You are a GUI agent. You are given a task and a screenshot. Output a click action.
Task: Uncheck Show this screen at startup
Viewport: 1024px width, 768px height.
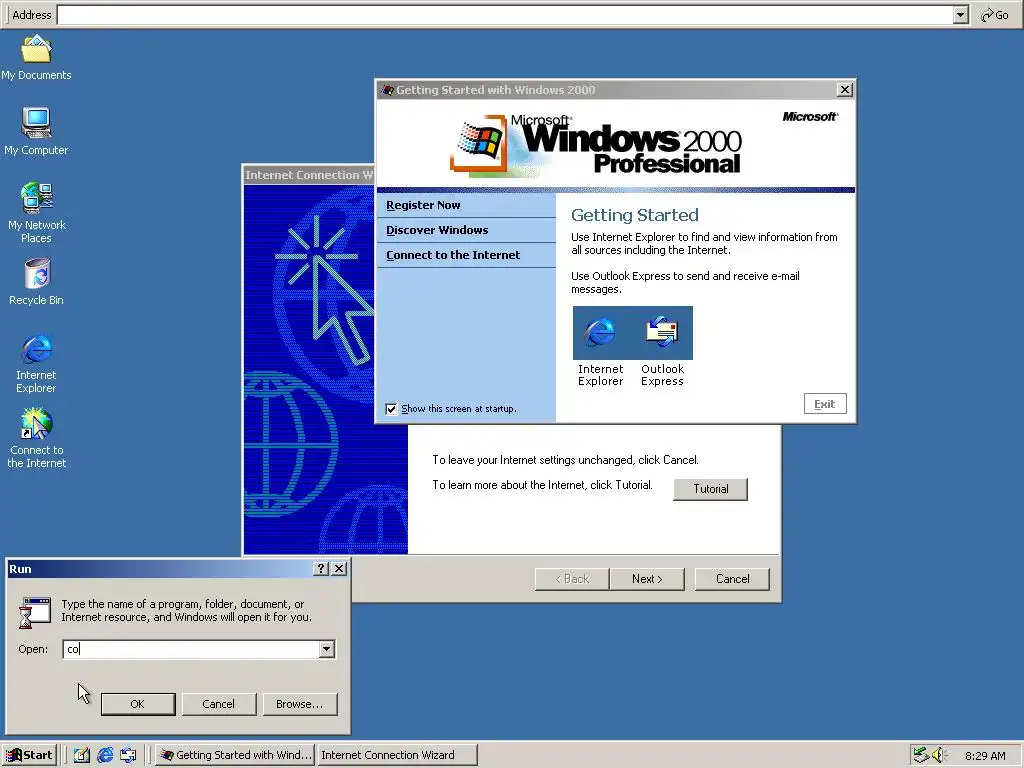tap(391, 409)
